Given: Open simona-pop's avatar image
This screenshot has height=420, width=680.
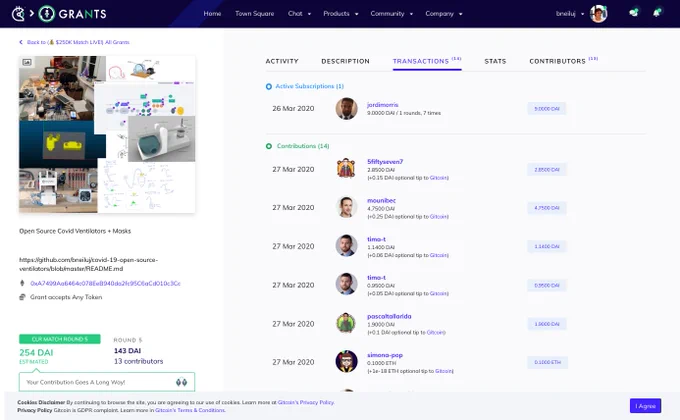Looking at the screenshot, I should [347, 361].
